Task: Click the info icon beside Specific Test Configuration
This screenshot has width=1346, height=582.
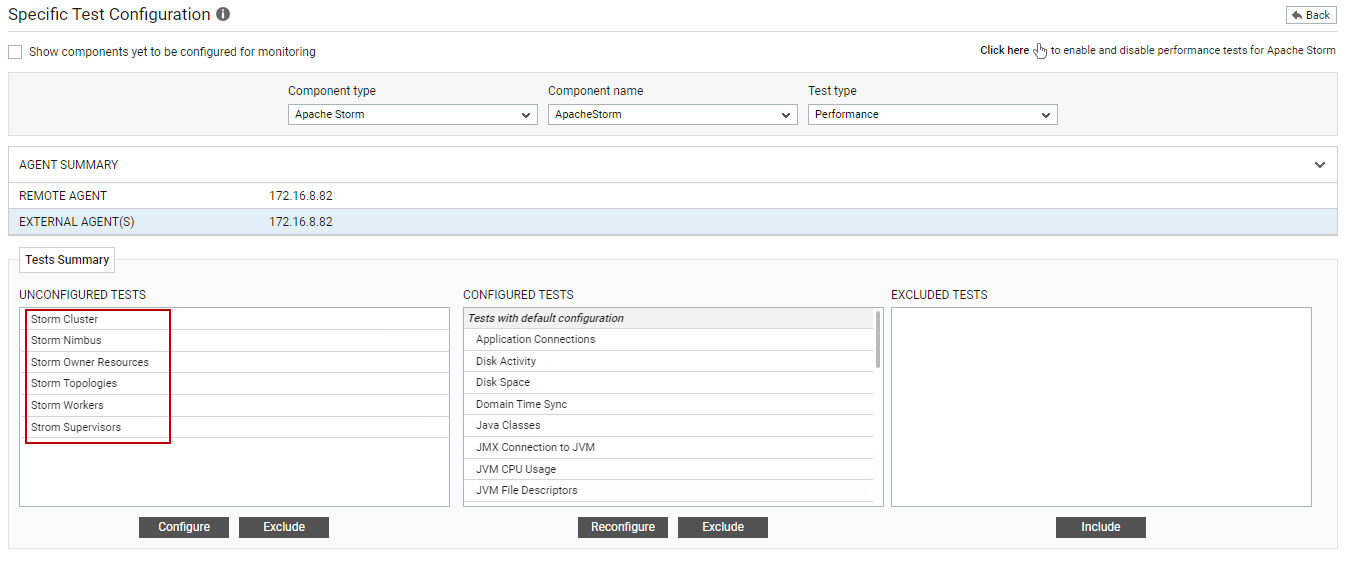Action: click(223, 14)
